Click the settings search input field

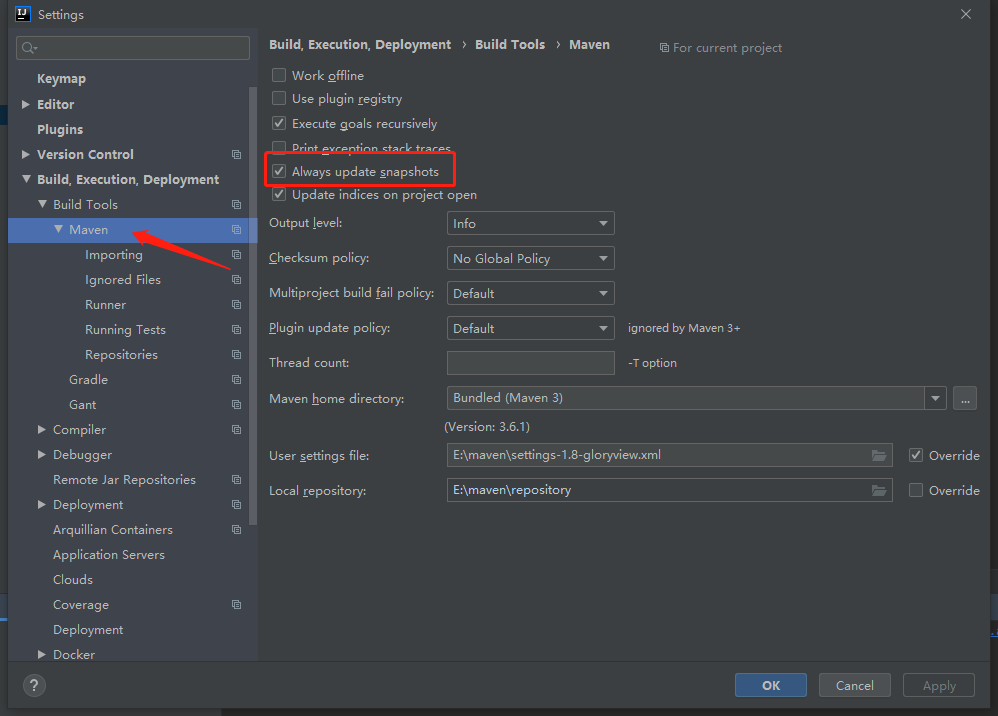coord(133,48)
